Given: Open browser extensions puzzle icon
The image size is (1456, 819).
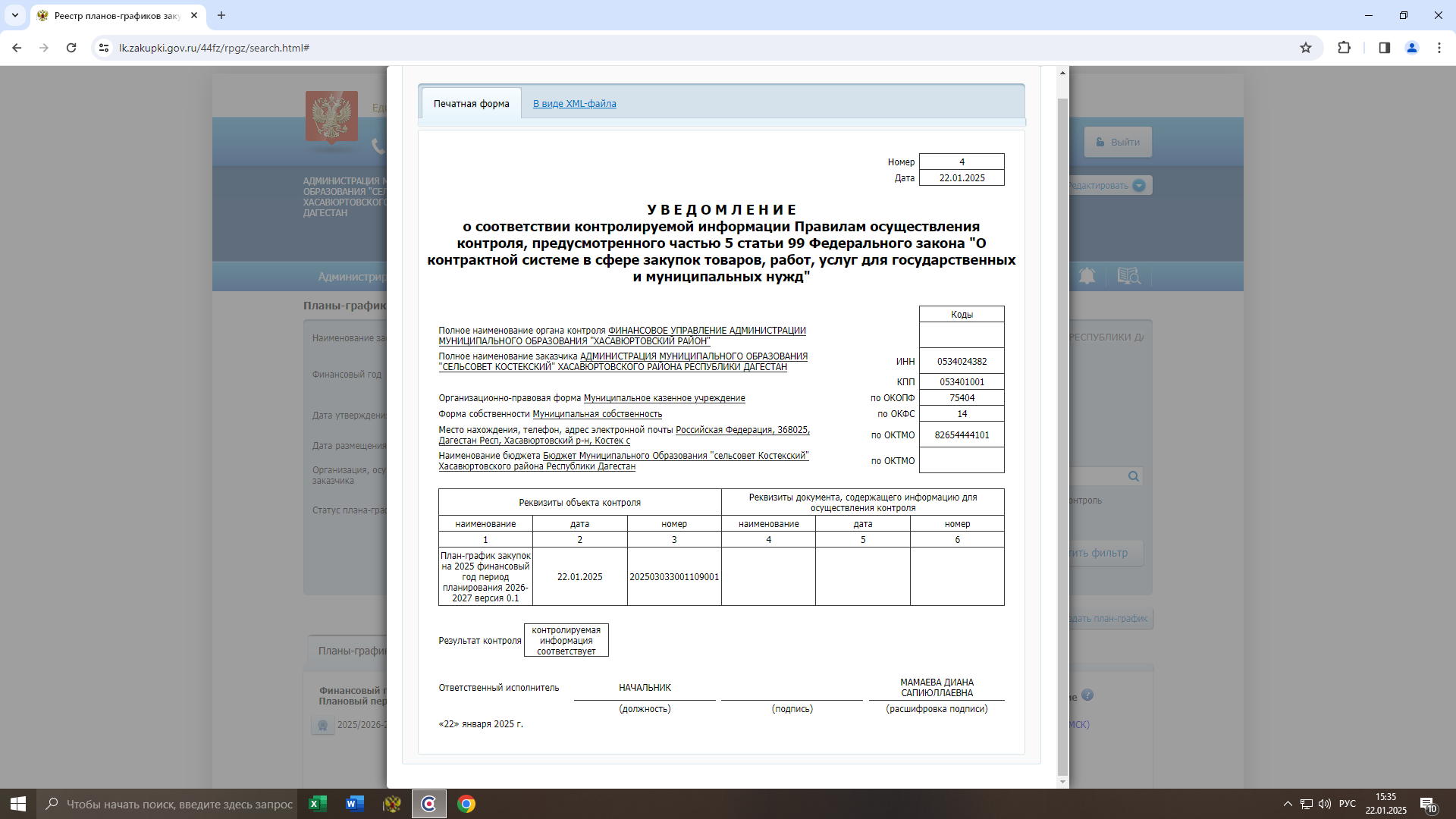Looking at the screenshot, I should [x=1344, y=48].
